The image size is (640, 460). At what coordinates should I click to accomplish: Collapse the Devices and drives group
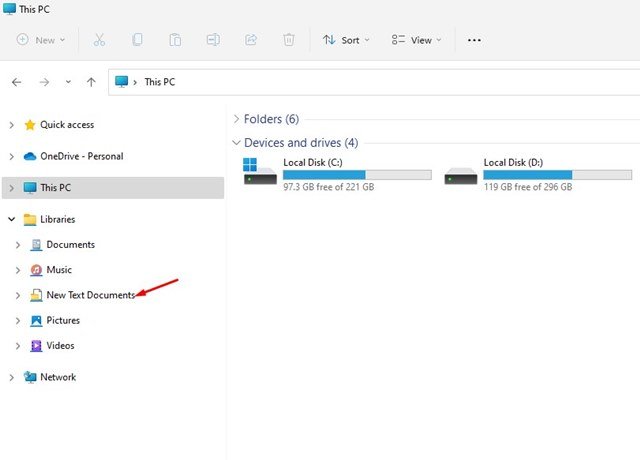[x=236, y=143]
